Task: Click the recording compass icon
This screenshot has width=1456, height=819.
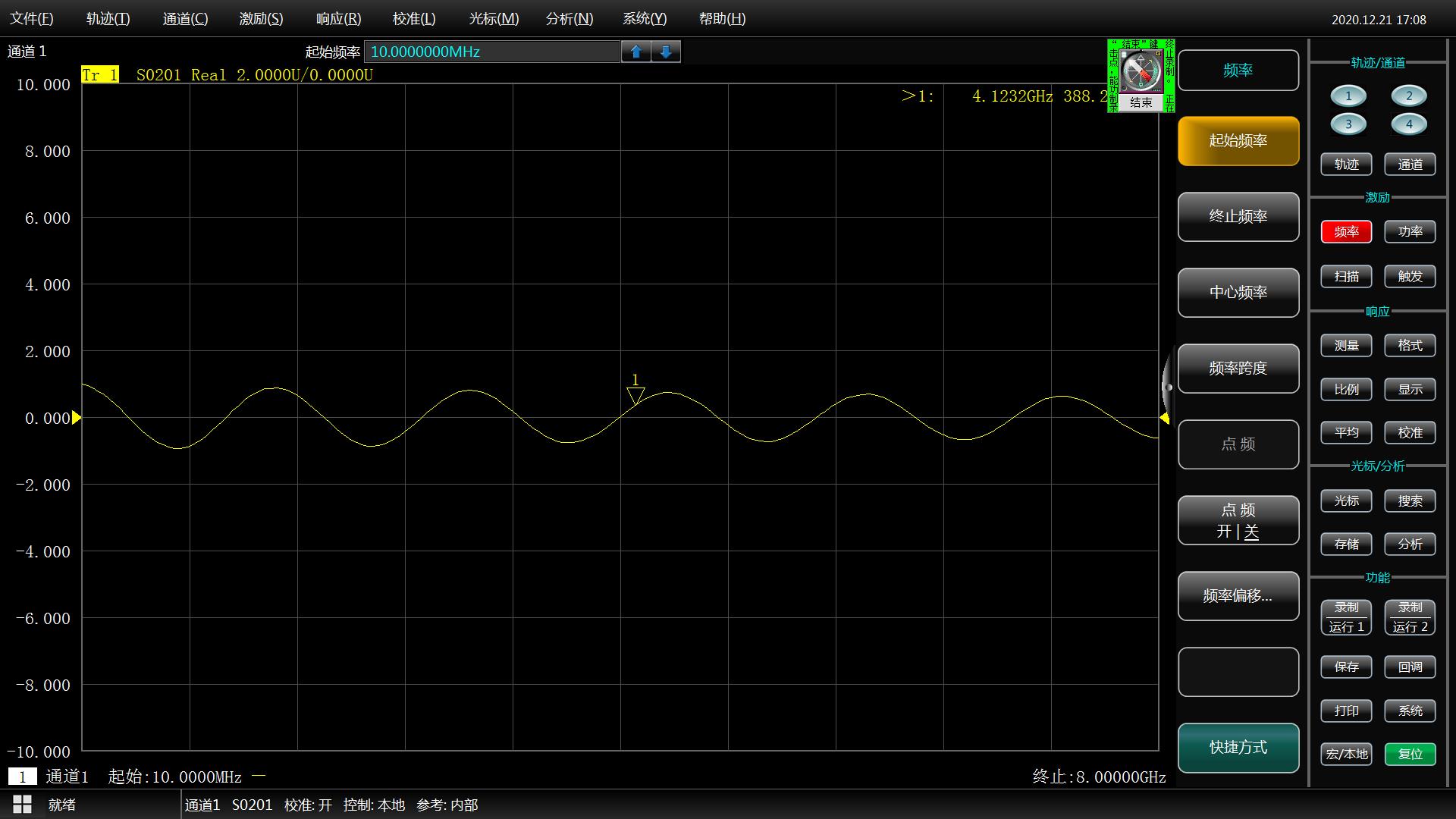Action: click(x=1141, y=71)
